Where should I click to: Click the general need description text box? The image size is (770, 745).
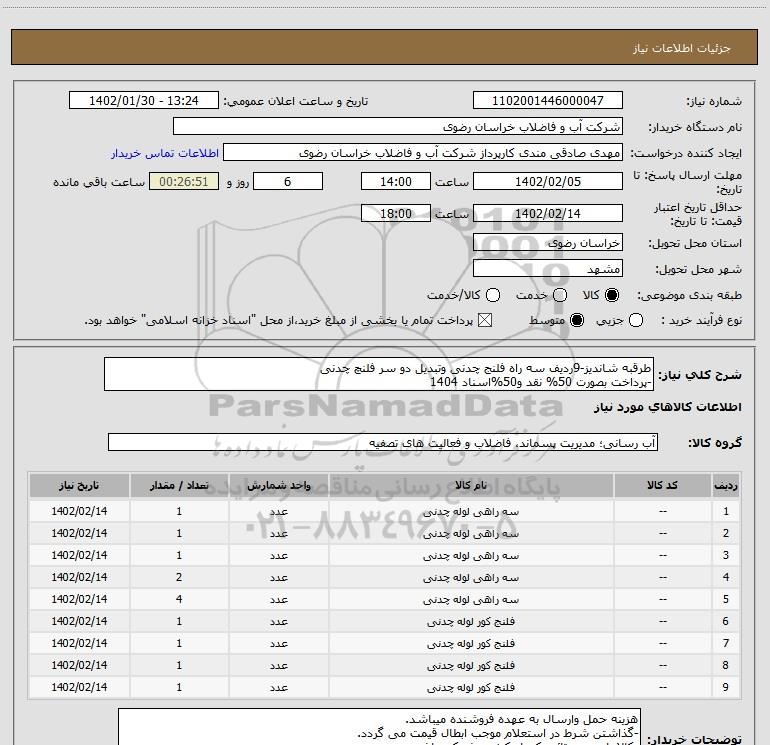coord(379,374)
